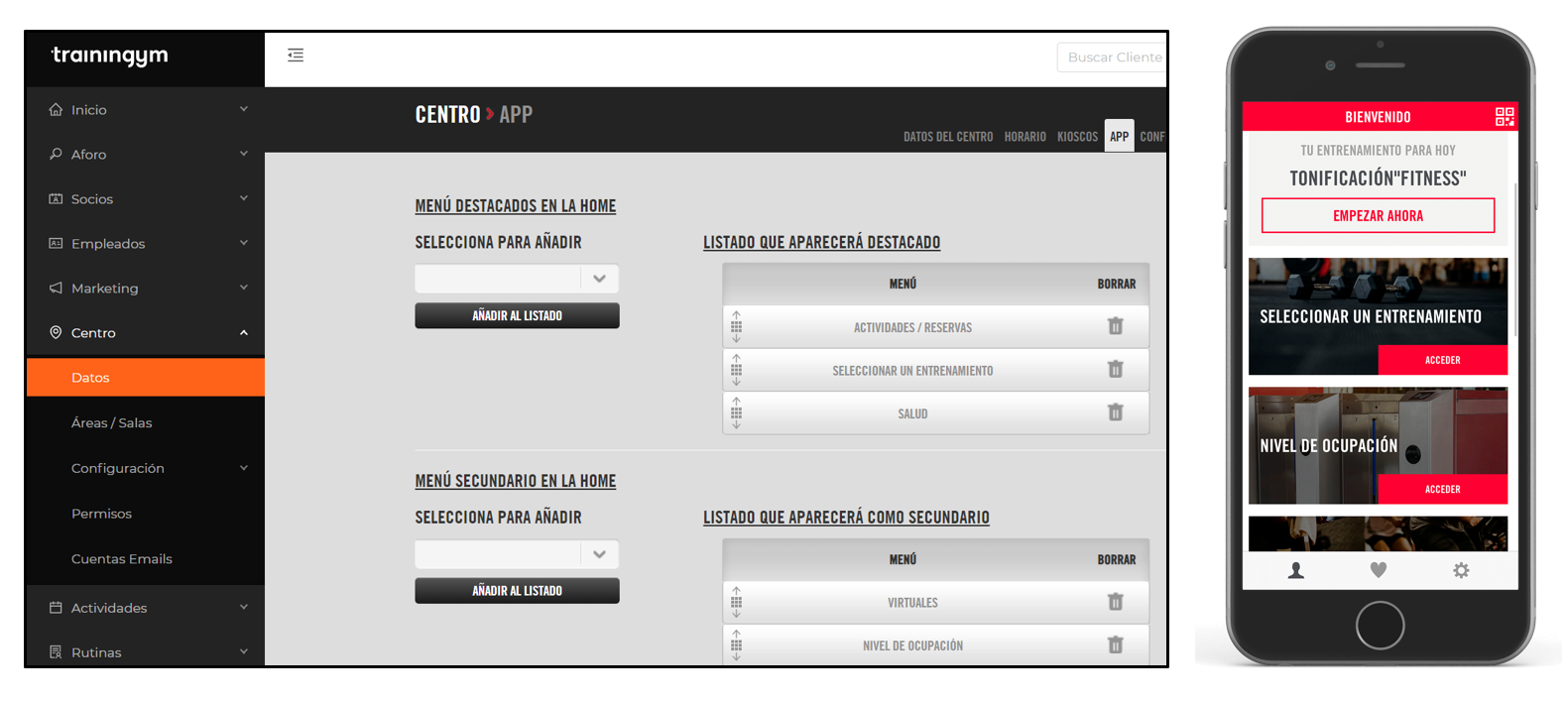Open the destacados 'Selecciona para añadir' dropdown

[x=517, y=279]
